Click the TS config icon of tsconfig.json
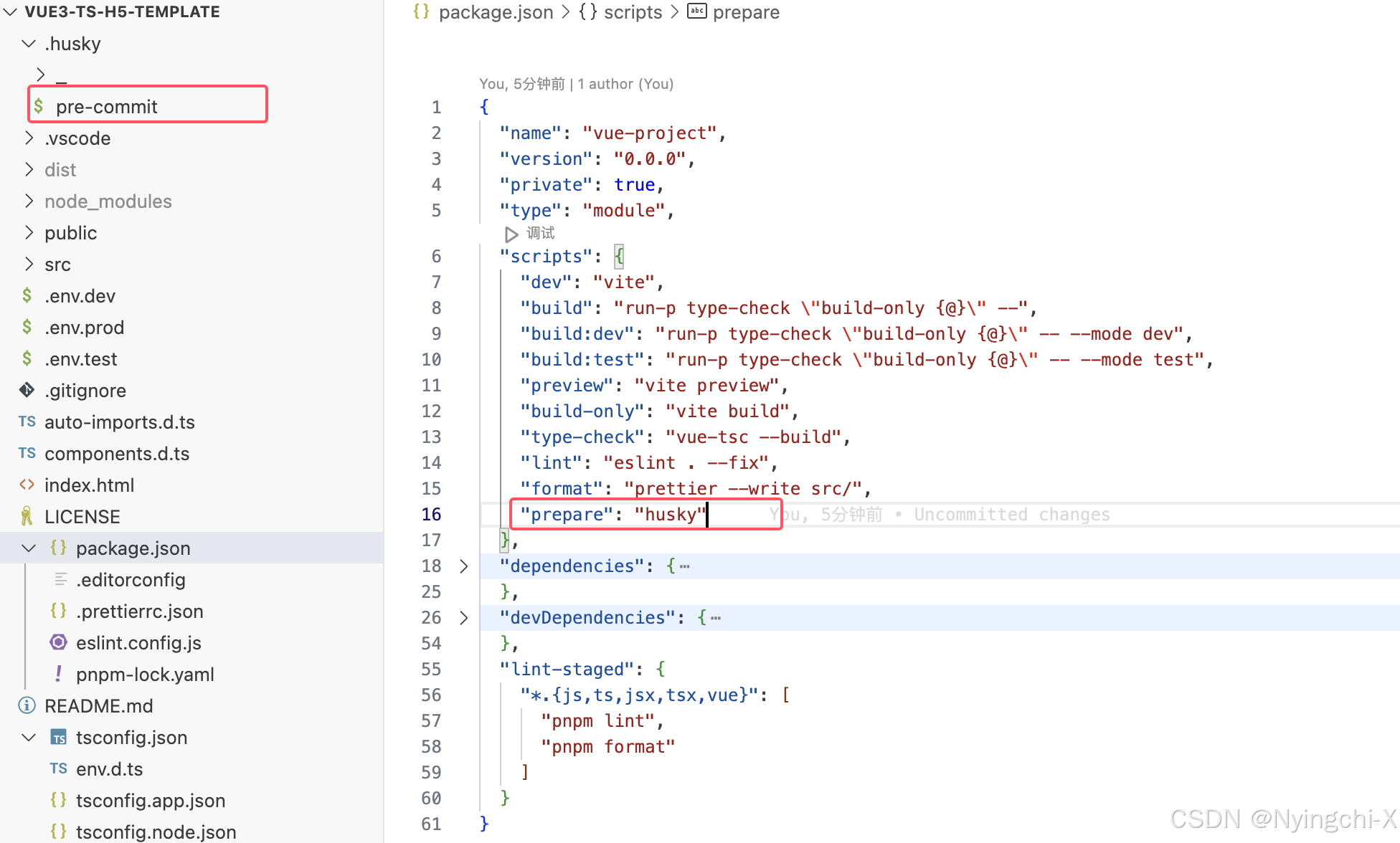 (59, 737)
